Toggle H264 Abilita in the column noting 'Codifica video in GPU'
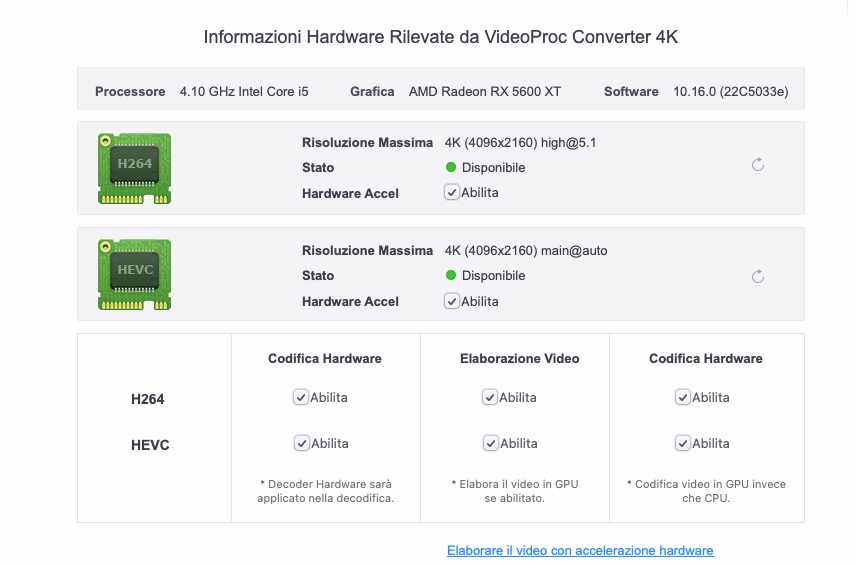The height and width of the screenshot is (565, 856). 683,397
